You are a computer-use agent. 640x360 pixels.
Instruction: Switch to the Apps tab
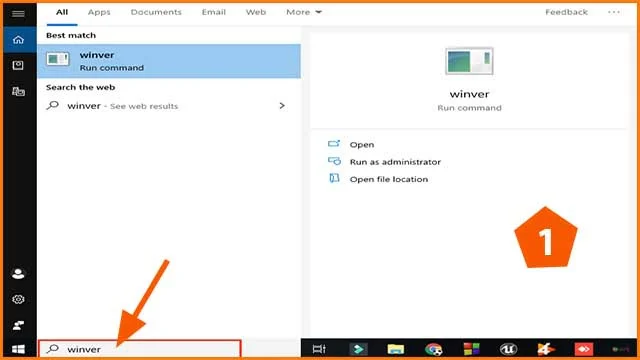click(x=99, y=12)
